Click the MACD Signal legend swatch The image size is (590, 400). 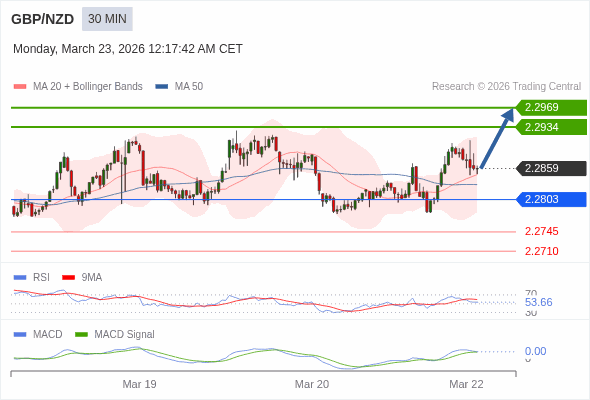[81, 335]
